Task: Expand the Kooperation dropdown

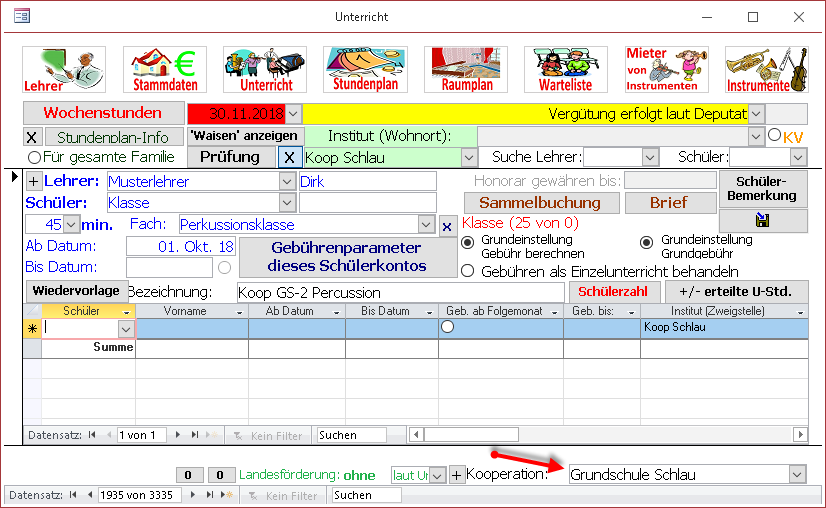Action: tap(797, 474)
